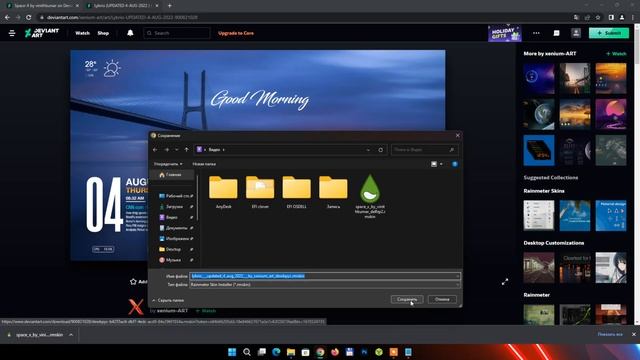Select the EFI clover folder
This screenshot has height=360, width=640.
pos(260,192)
